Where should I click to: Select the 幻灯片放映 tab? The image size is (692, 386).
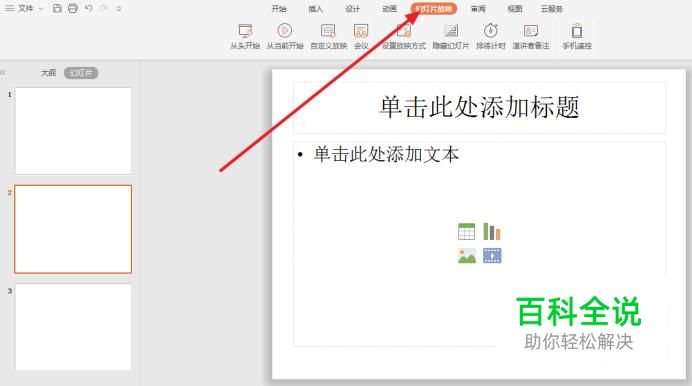[x=433, y=9]
